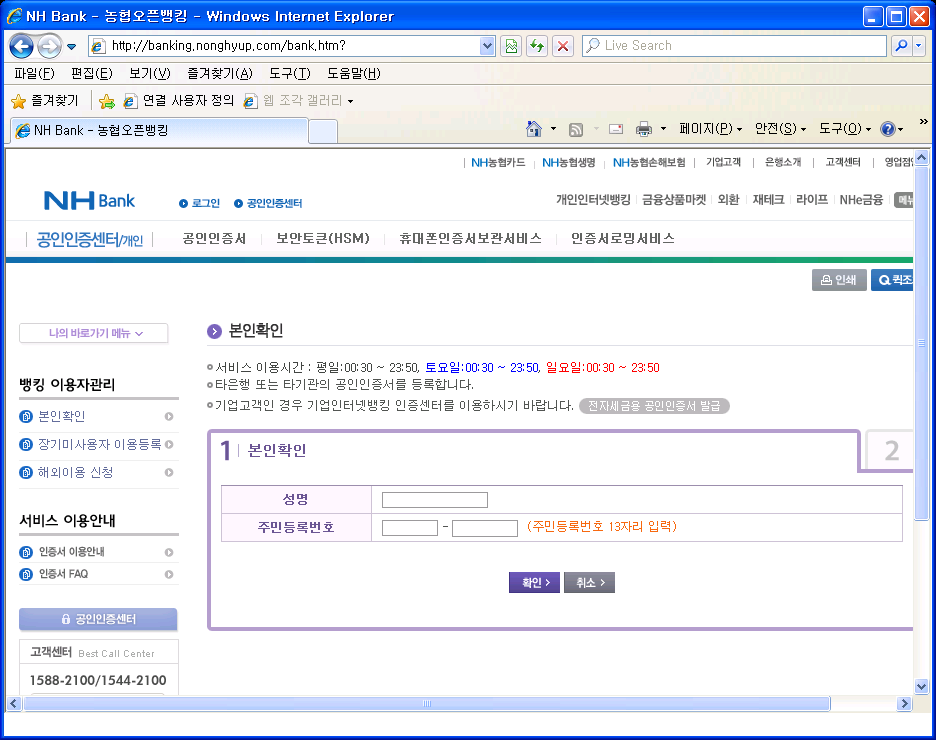Select the 인증서로밍서비스 submenu tab

click(x=623, y=239)
